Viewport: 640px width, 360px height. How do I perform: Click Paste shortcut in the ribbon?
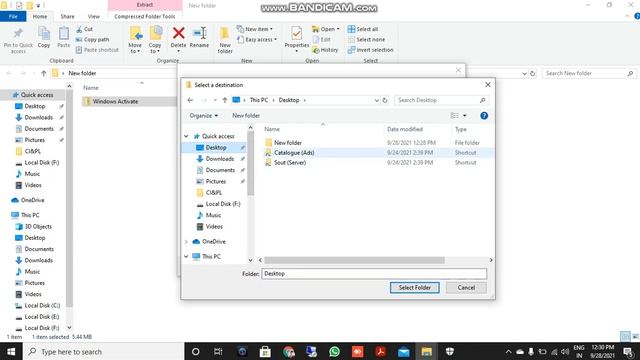coord(97,50)
